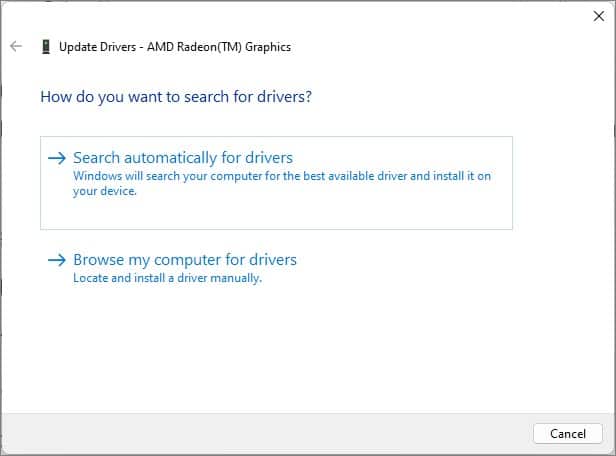The width and height of the screenshot is (616, 456).
Task: Go back using the back arrow
Action: point(16,46)
